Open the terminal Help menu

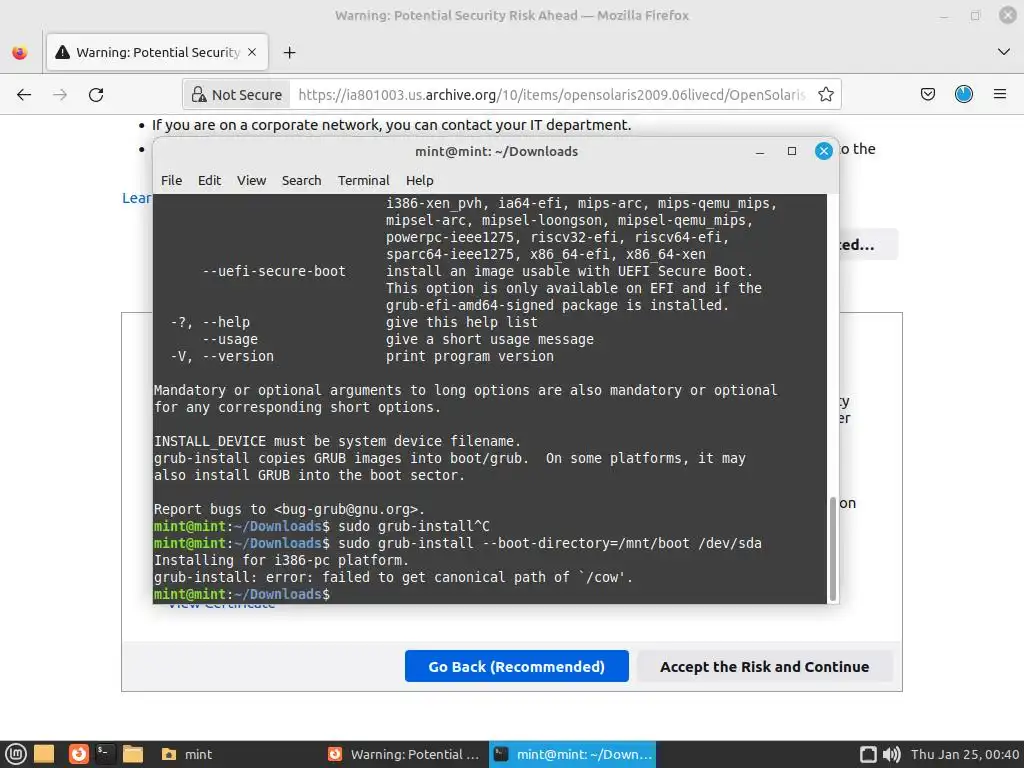point(419,180)
